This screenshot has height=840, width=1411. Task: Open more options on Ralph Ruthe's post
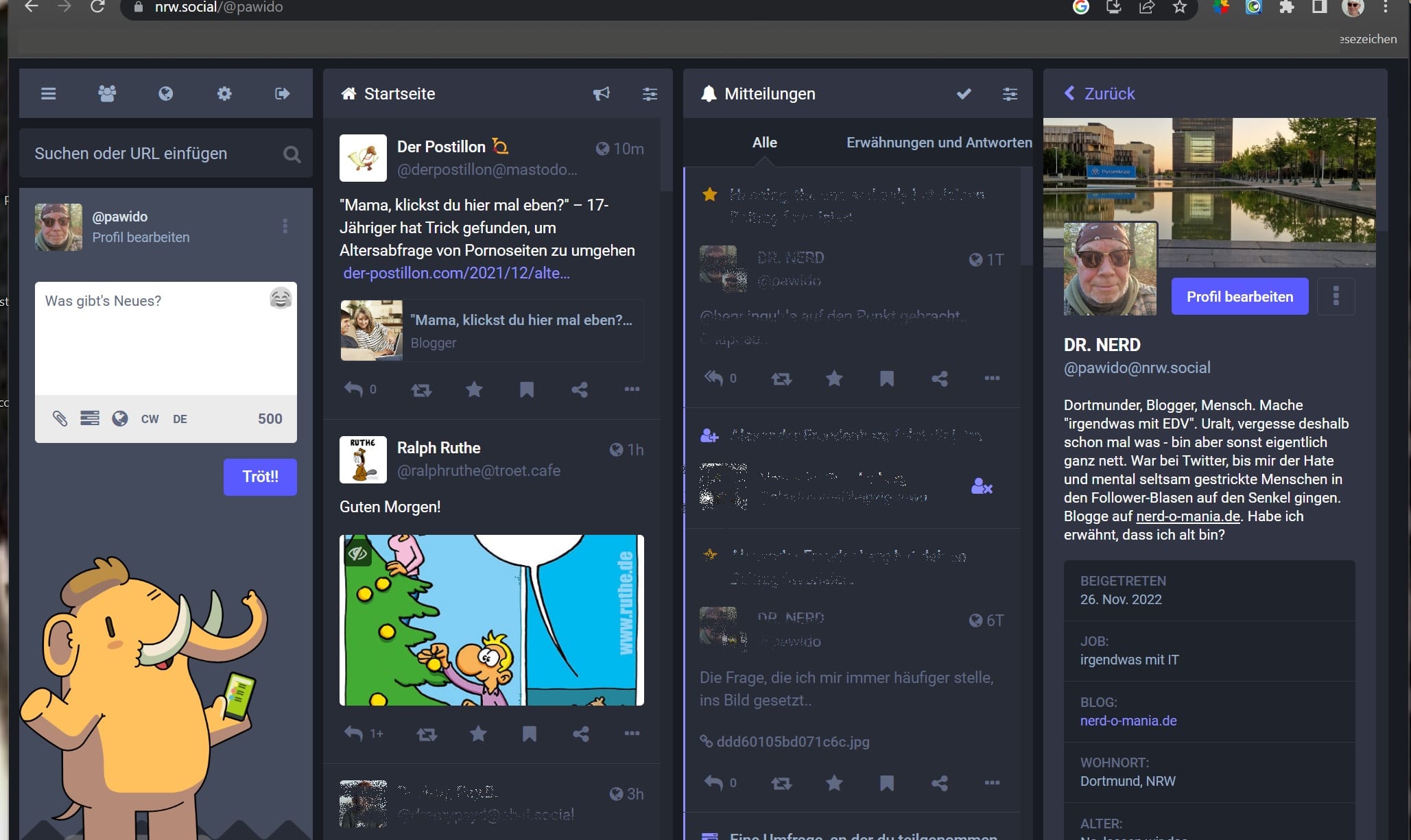click(632, 733)
